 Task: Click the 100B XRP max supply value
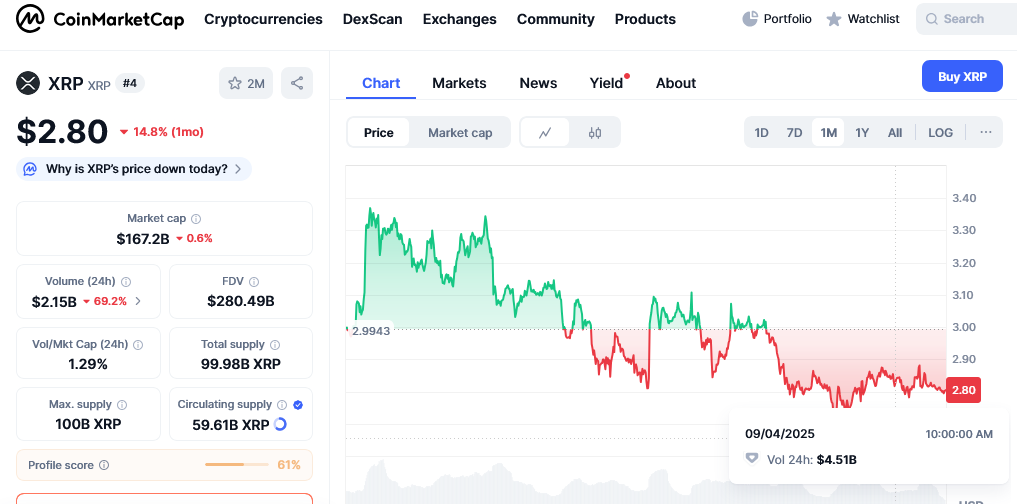[x=88, y=425]
